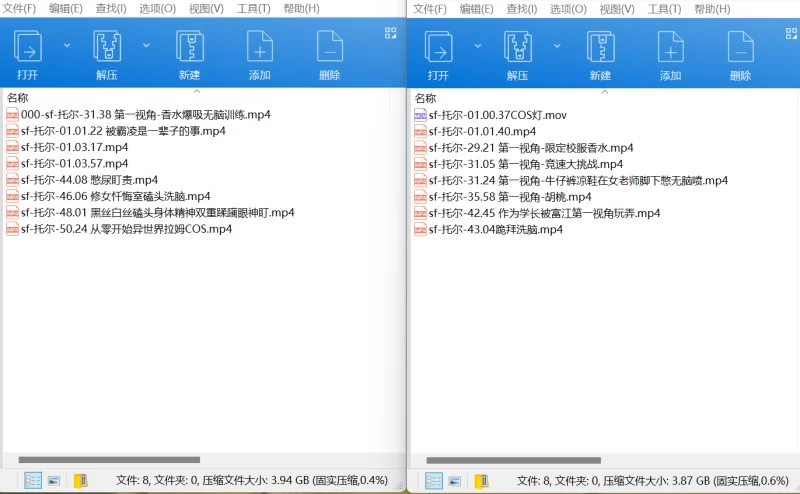800x494 pixels.
Task: Click the 名称 column header in left window
Action: pyautogui.click(x=18, y=98)
